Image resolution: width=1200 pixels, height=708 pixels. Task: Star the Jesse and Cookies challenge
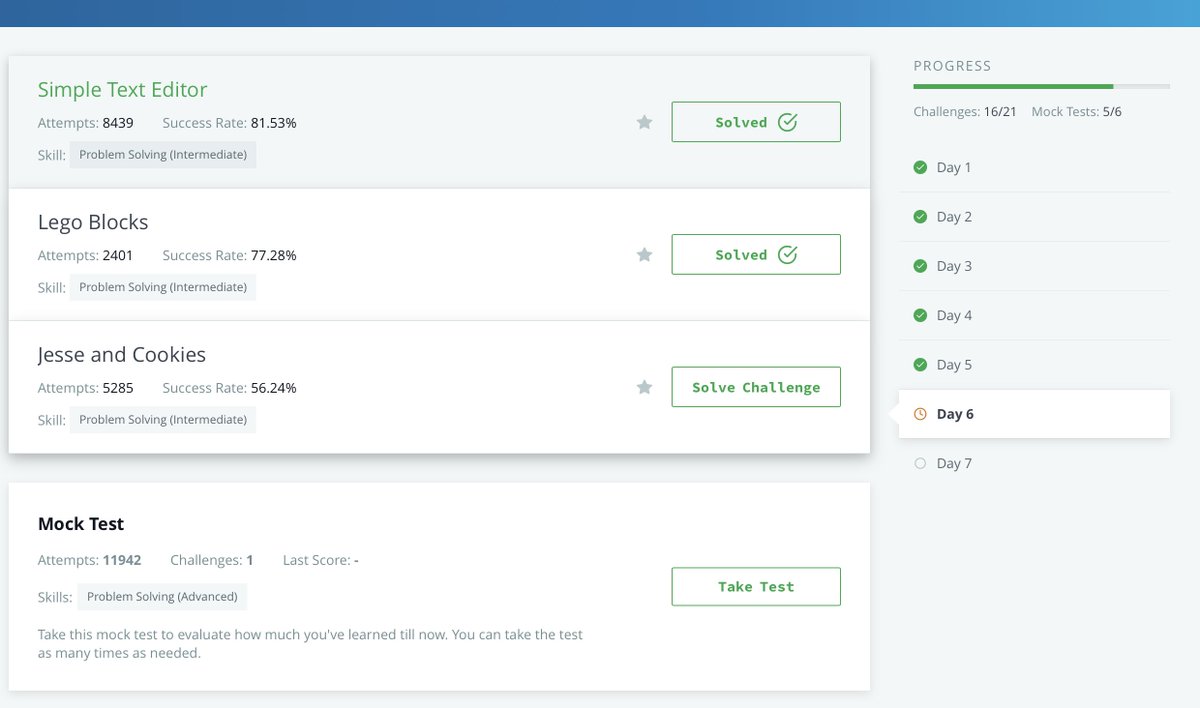[x=645, y=387]
